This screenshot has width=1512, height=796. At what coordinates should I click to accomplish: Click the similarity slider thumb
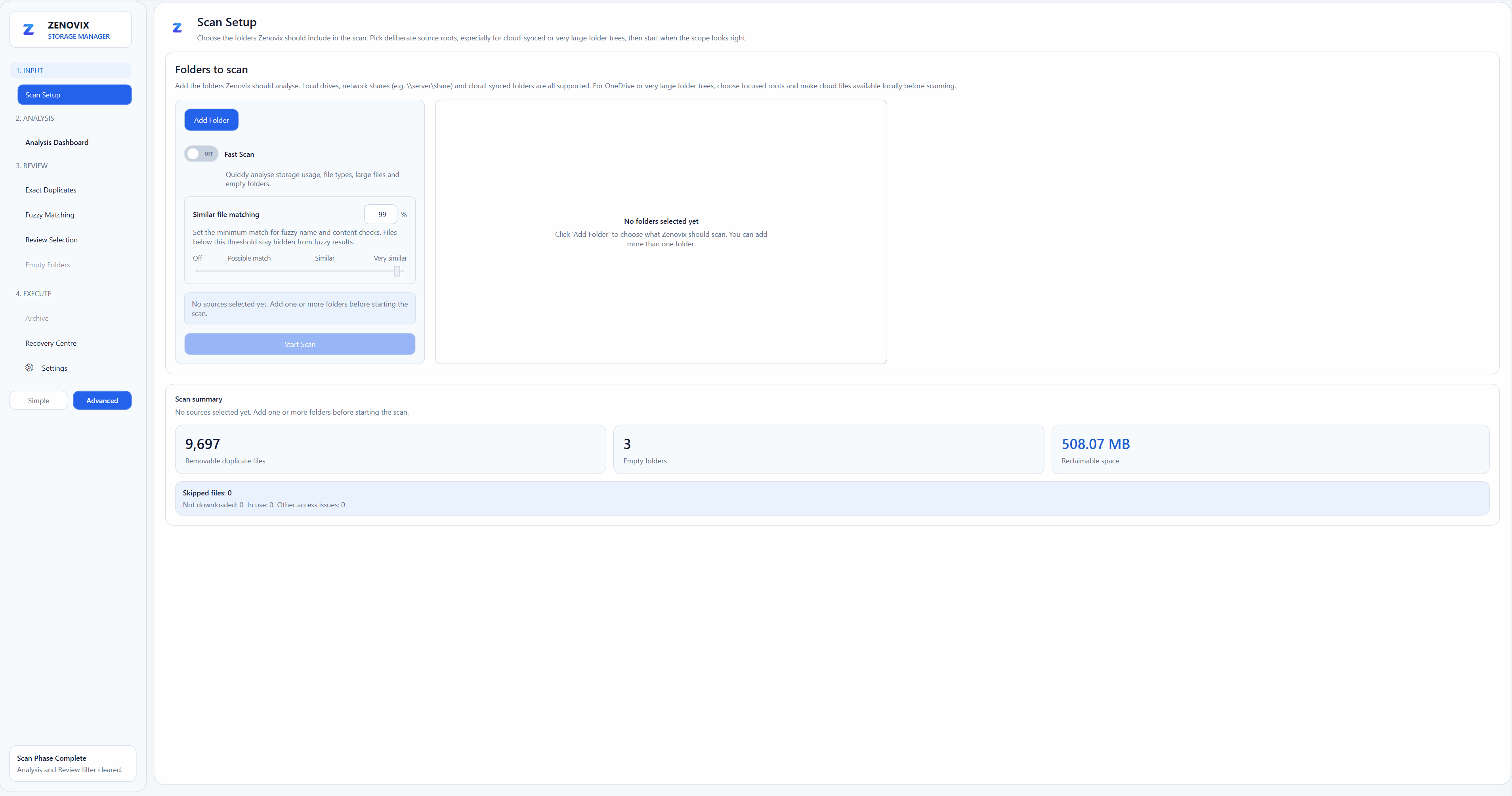[x=397, y=271]
